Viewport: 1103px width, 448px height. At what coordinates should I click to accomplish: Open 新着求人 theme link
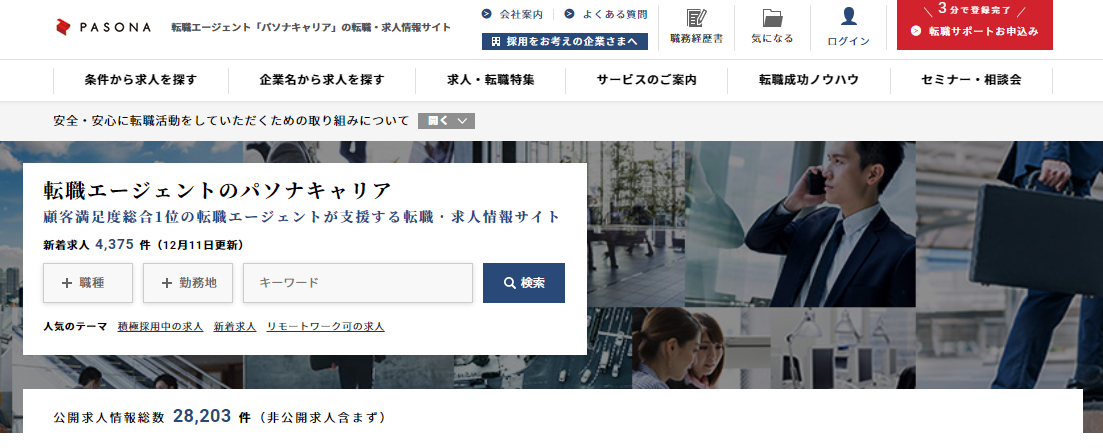coord(235,327)
